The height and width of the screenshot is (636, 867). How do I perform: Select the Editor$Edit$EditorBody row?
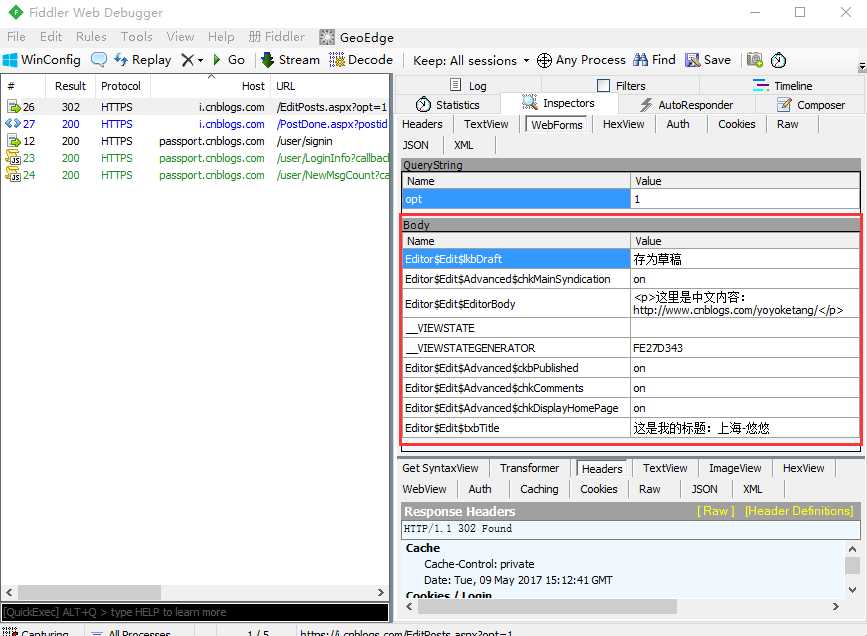631,304
